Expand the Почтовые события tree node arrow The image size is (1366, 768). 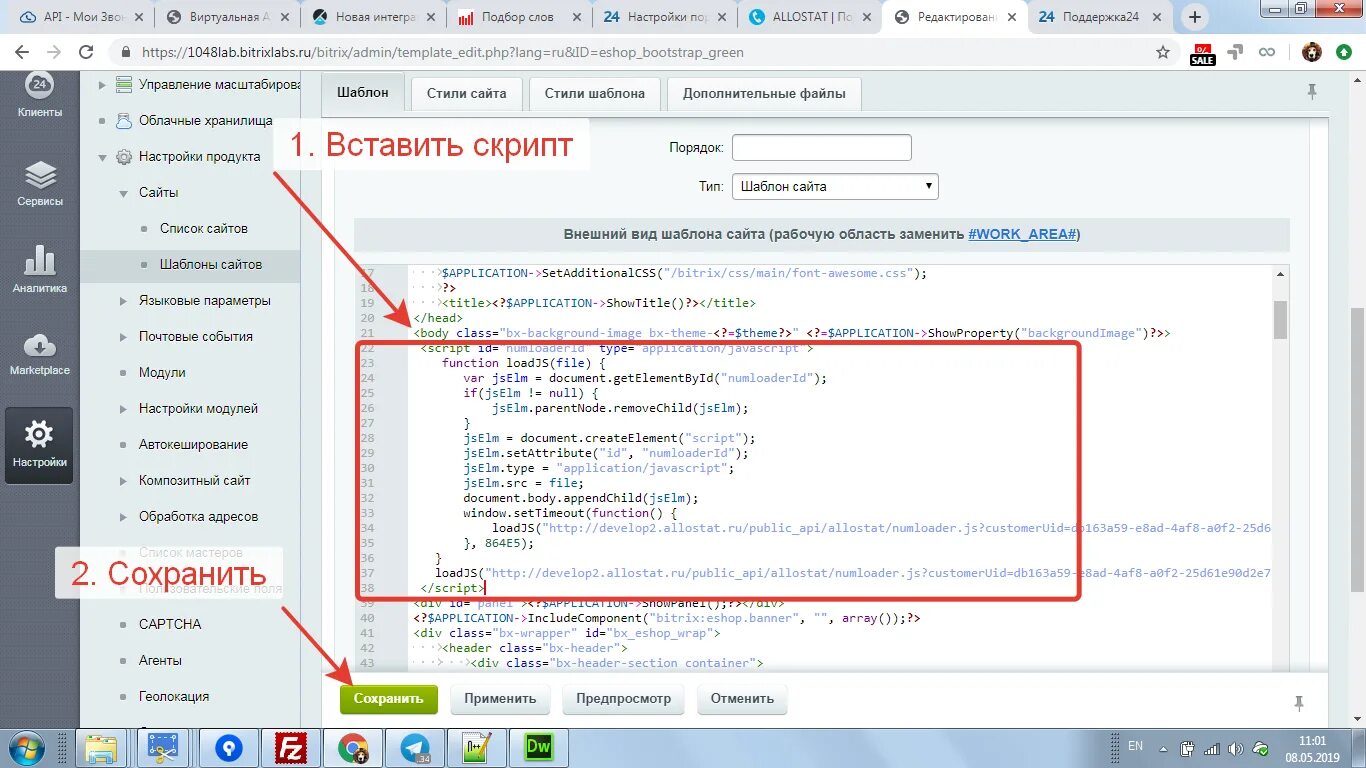(123, 337)
